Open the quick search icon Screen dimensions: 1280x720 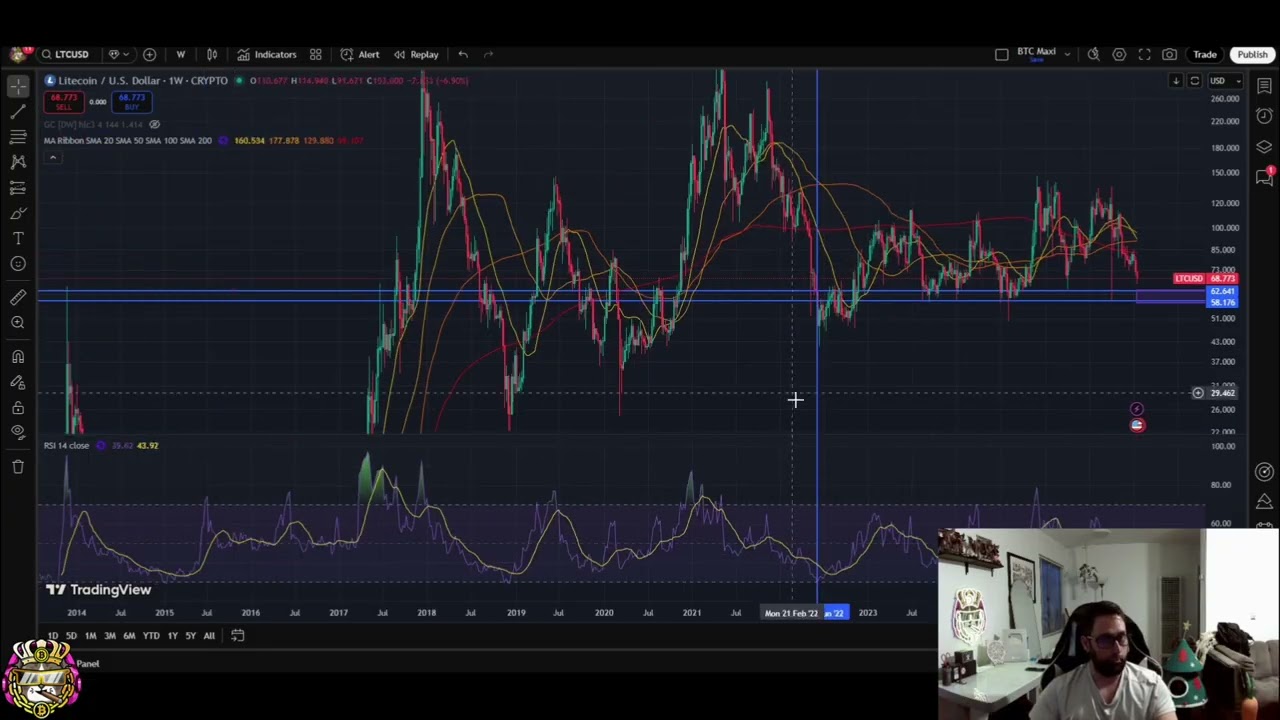[x=1094, y=54]
